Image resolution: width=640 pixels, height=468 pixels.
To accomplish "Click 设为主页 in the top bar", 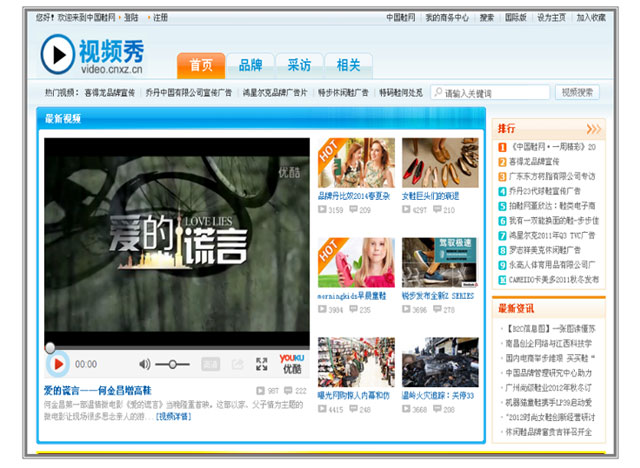I will tap(551, 18).
